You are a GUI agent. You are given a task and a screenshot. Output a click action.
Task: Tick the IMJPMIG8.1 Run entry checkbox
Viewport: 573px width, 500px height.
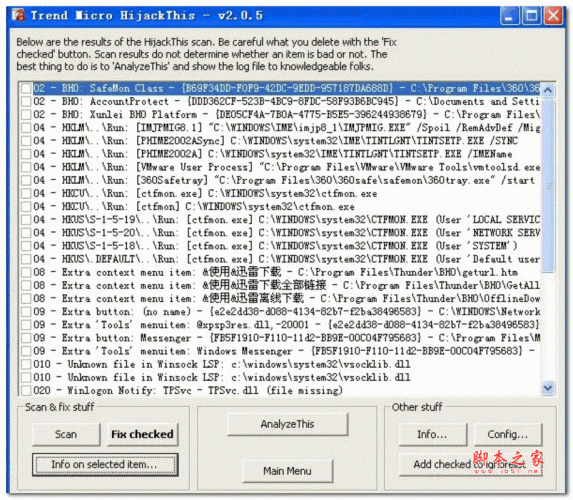click(26, 128)
